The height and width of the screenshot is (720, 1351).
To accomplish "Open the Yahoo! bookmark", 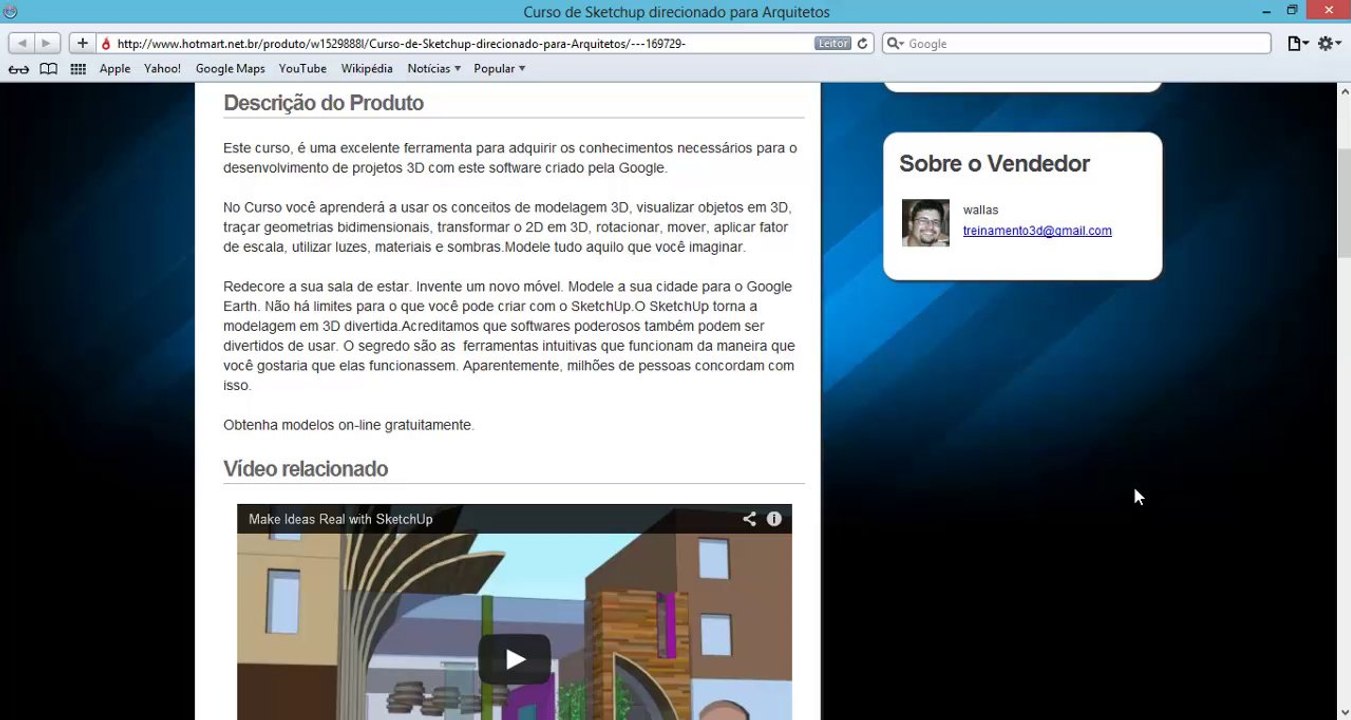I will click(162, 69).
